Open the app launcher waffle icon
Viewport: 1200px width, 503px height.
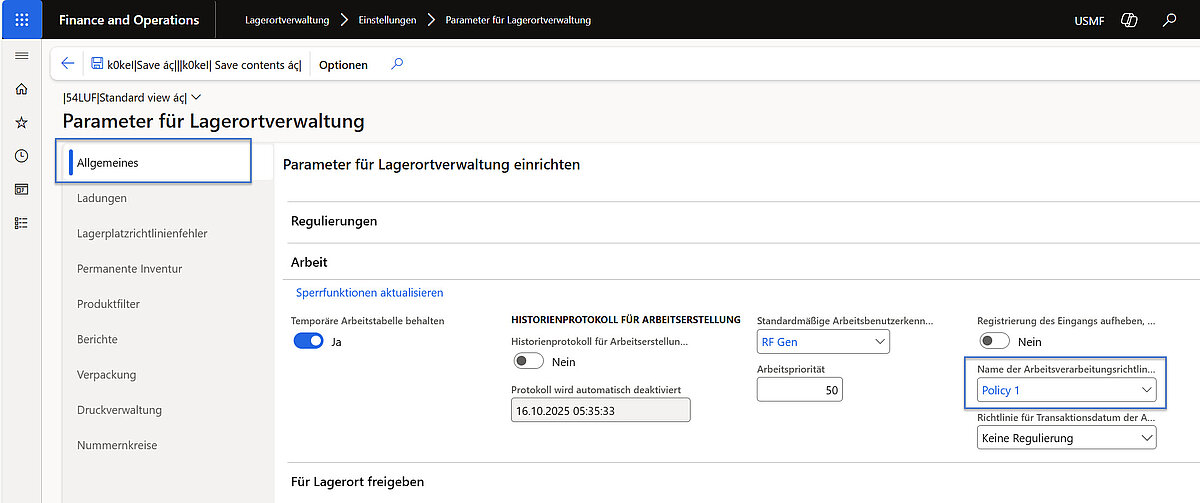(22, 20)
